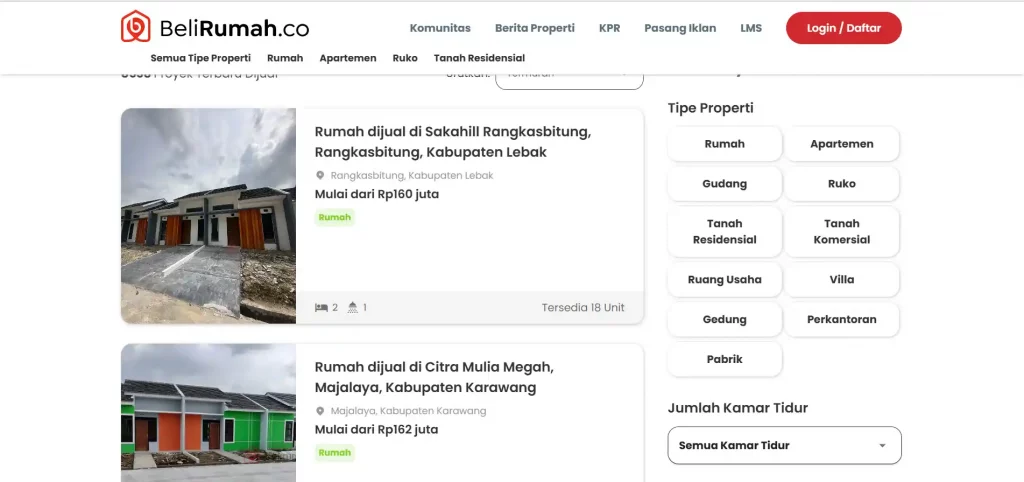Filter by Apartemen property type
The width and height of the screenshot is (1024, 482).
(x=842, y=144)
